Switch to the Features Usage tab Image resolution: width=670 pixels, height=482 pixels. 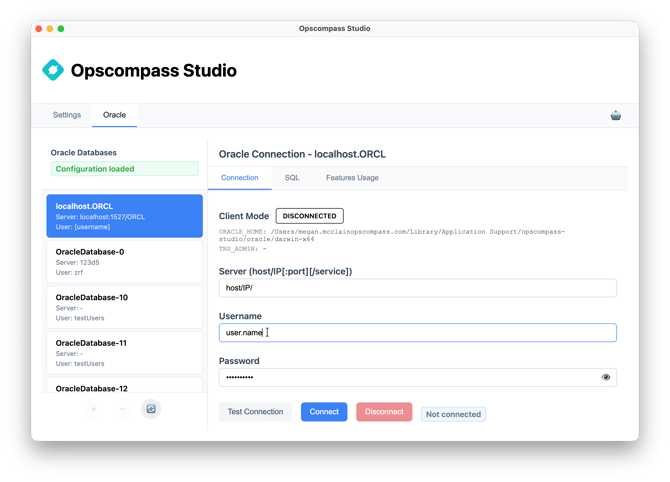pyautogui.click(x=352, y=177)
